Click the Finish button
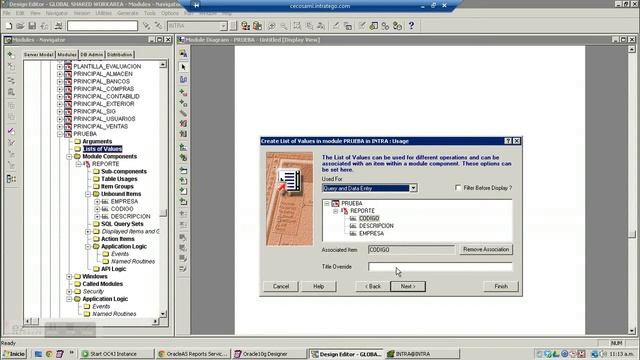The height and width of the screenshot is (360, 640). pyautogui.click(x=501, y=286)
